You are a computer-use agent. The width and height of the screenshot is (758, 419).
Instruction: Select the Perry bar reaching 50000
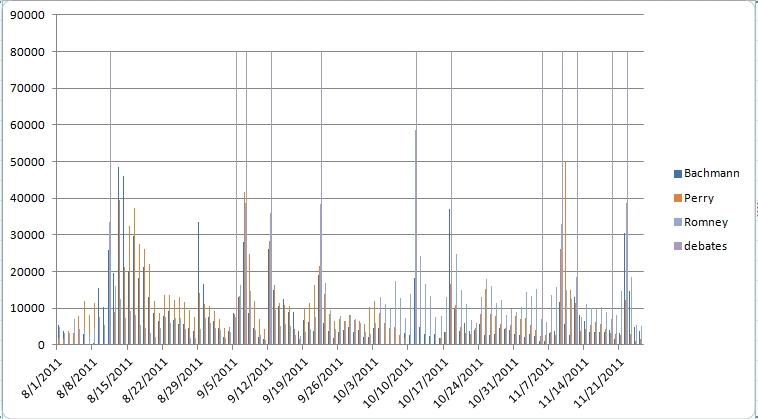tap(565, 253)
